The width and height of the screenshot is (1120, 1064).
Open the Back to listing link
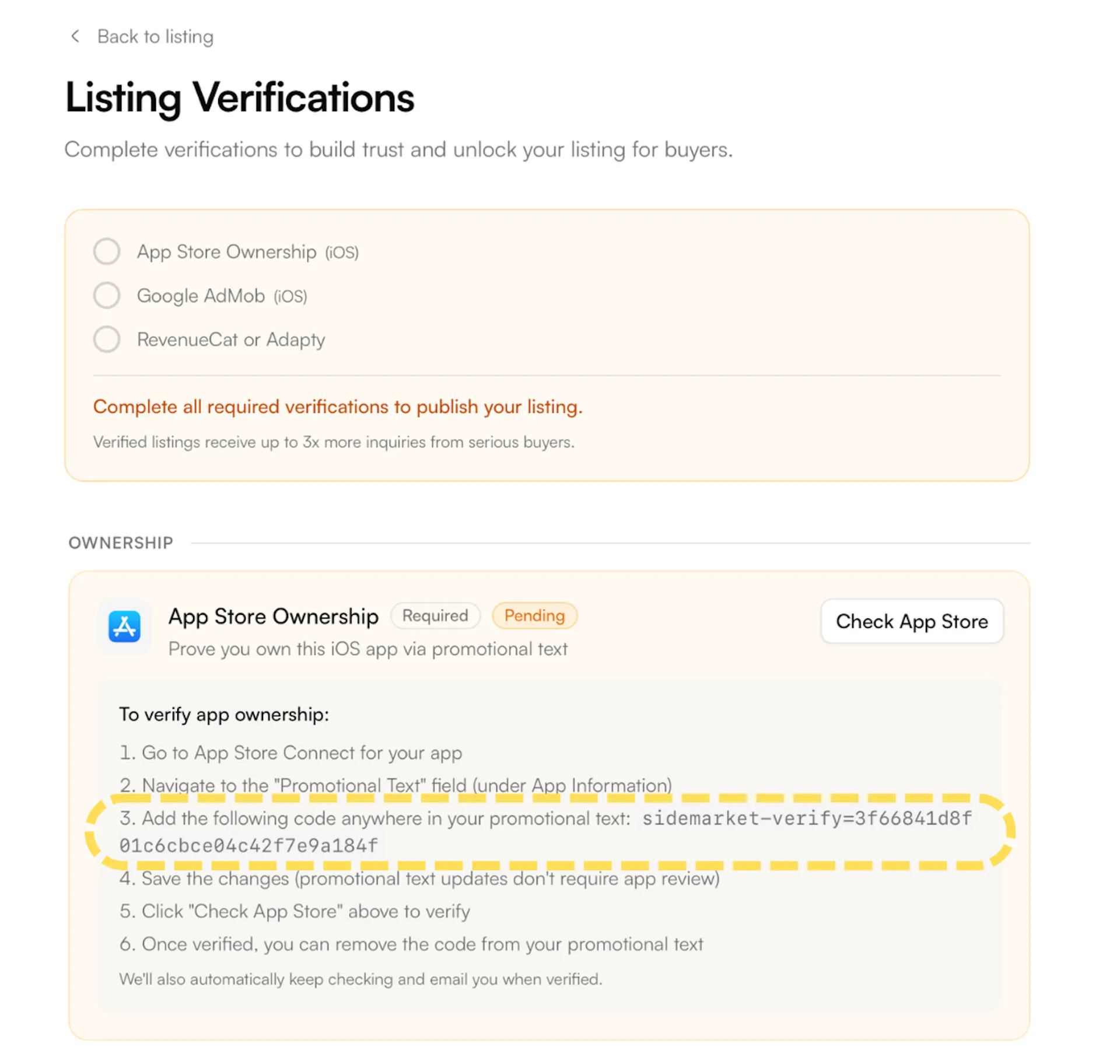pos(155,36)
